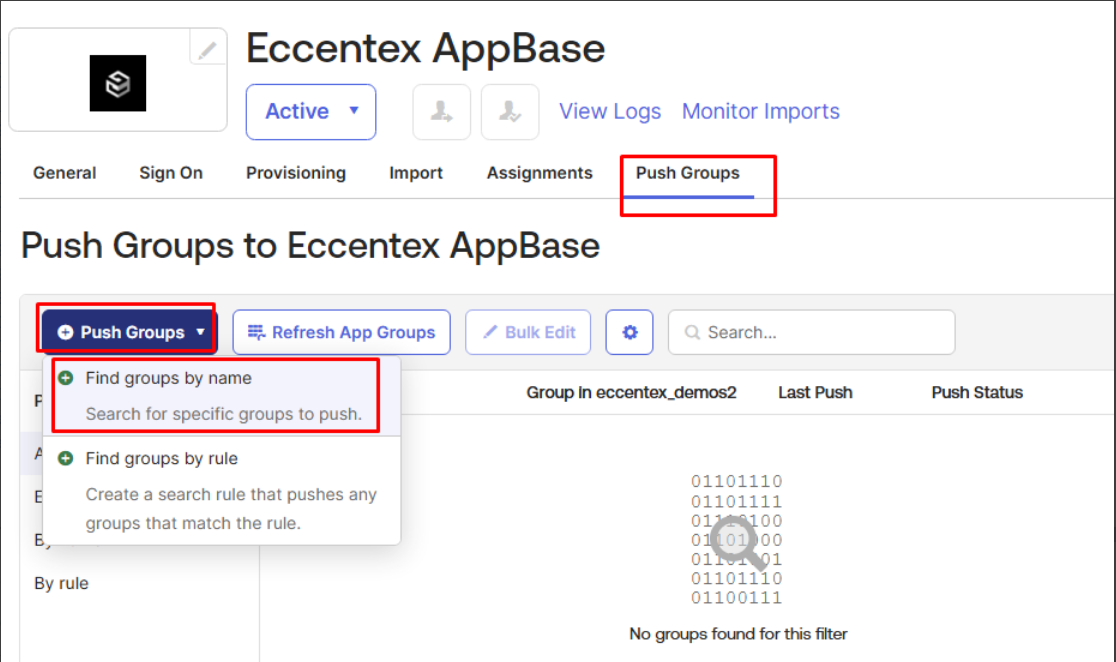Image resolution: width=1116 pixels, height=662 pixels.
Task: Open the gear settings icon
Action: tap(630, 332)
